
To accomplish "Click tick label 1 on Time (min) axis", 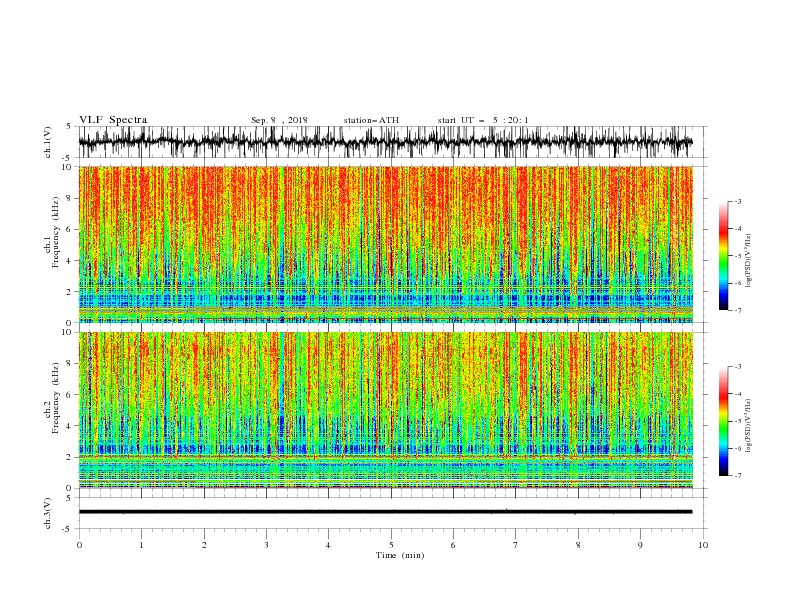I will (x=141, y=545).
